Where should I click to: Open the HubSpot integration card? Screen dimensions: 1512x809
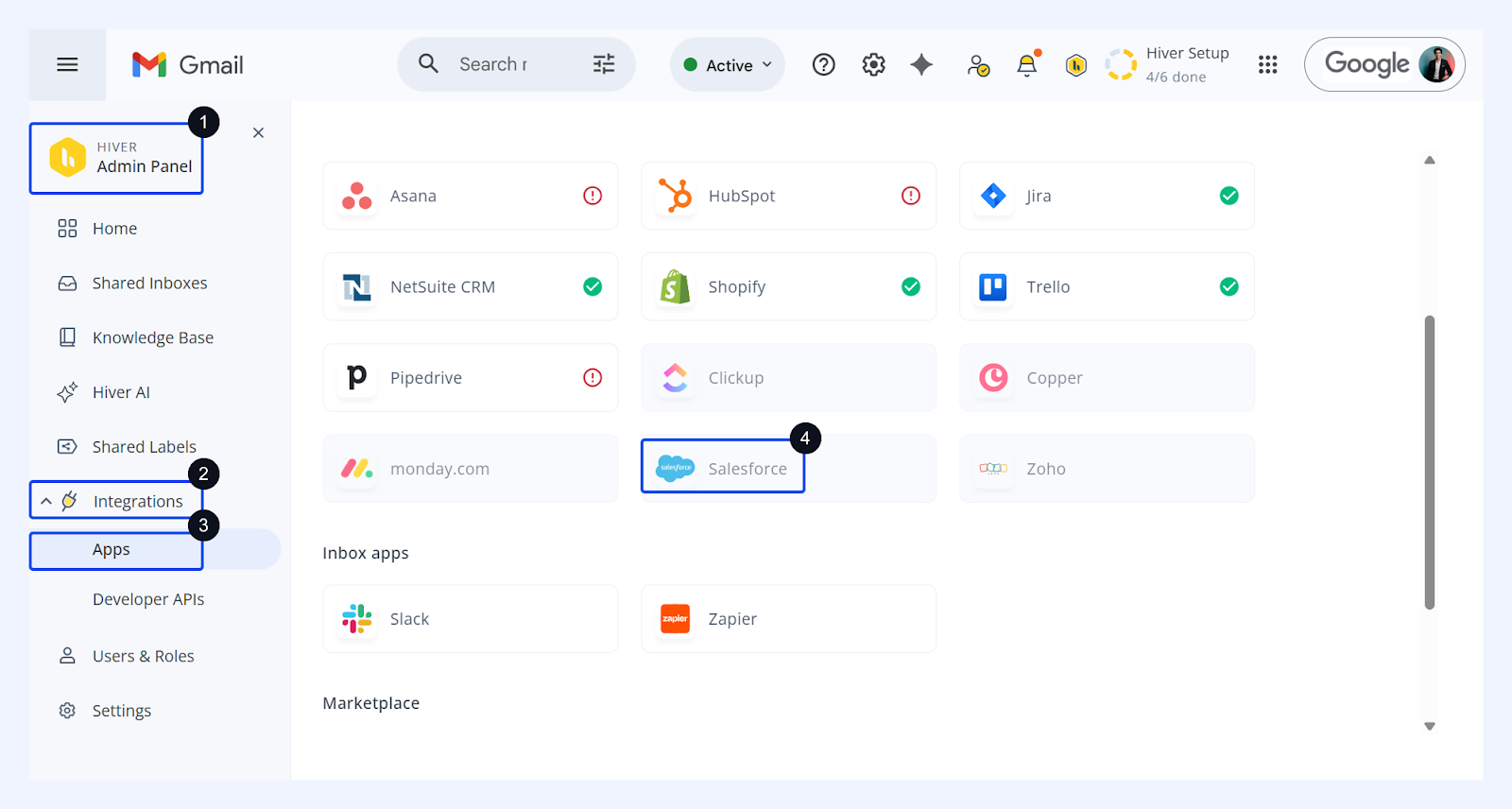[788, 196]
